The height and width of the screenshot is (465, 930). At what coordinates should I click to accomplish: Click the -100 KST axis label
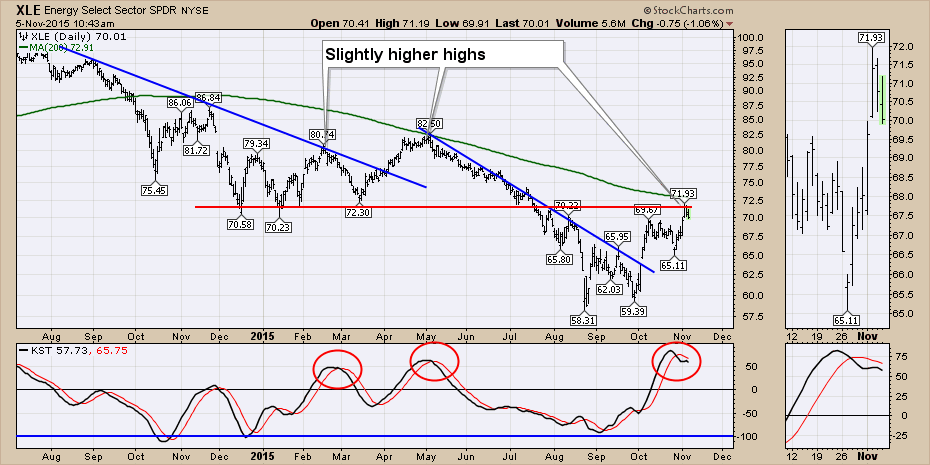click(746, 437)
